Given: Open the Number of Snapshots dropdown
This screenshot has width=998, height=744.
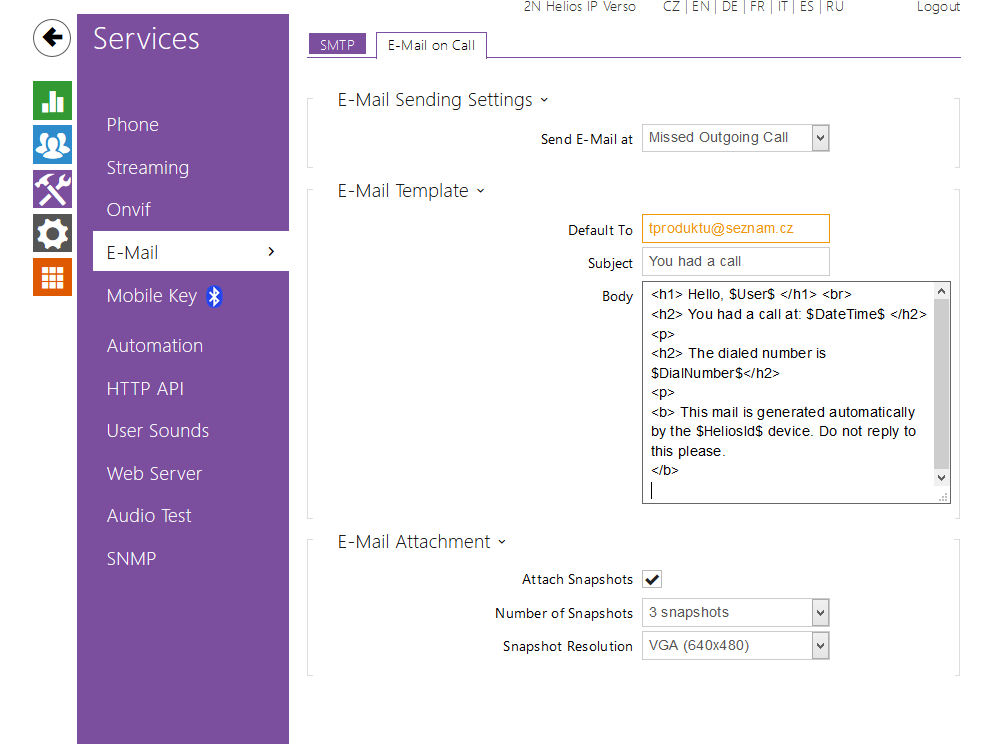Looking at the screenshot, I should pos(736,613).
